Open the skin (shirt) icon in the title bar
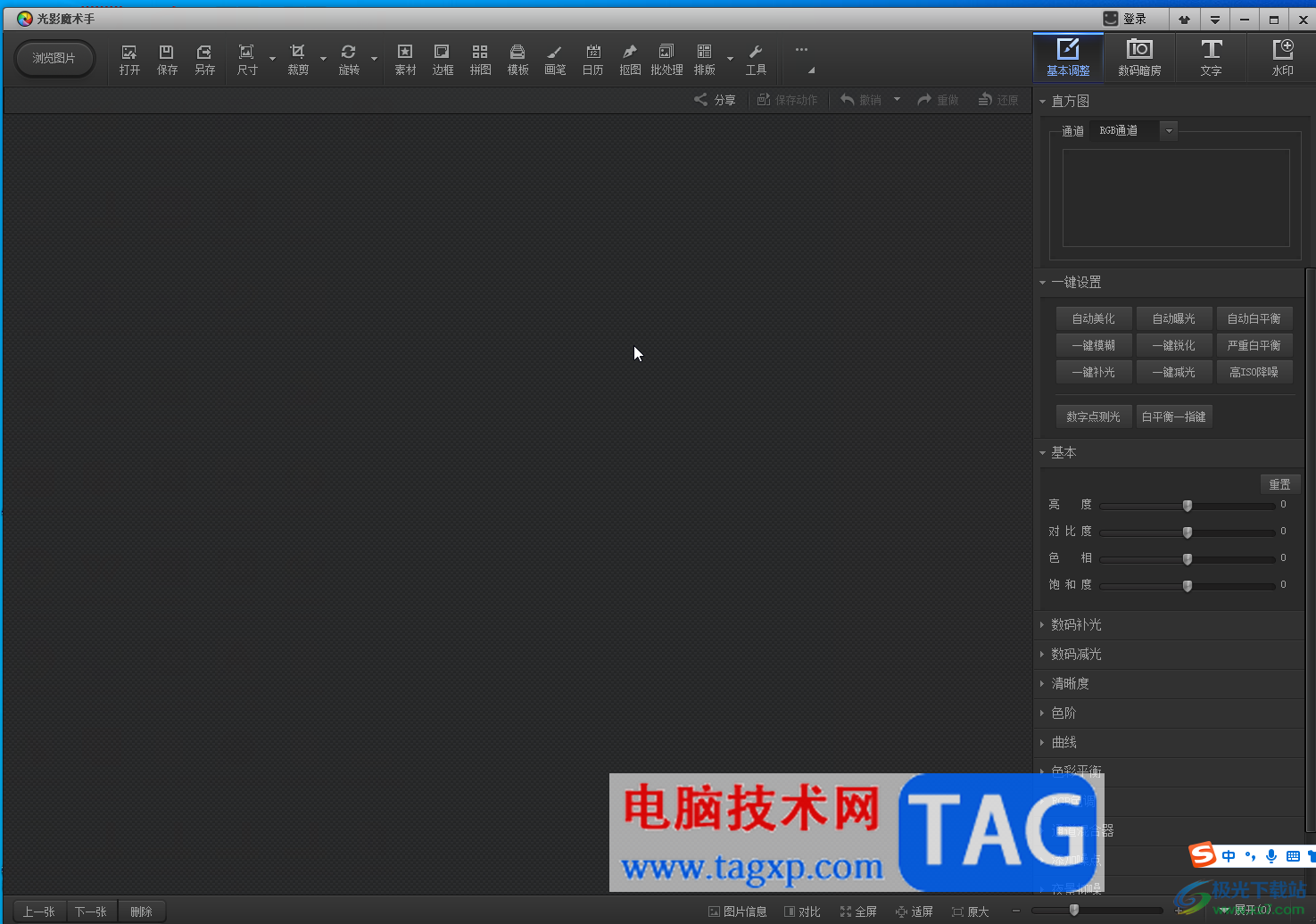This screenshot has width=1316, height=924. click(1184, 19)
